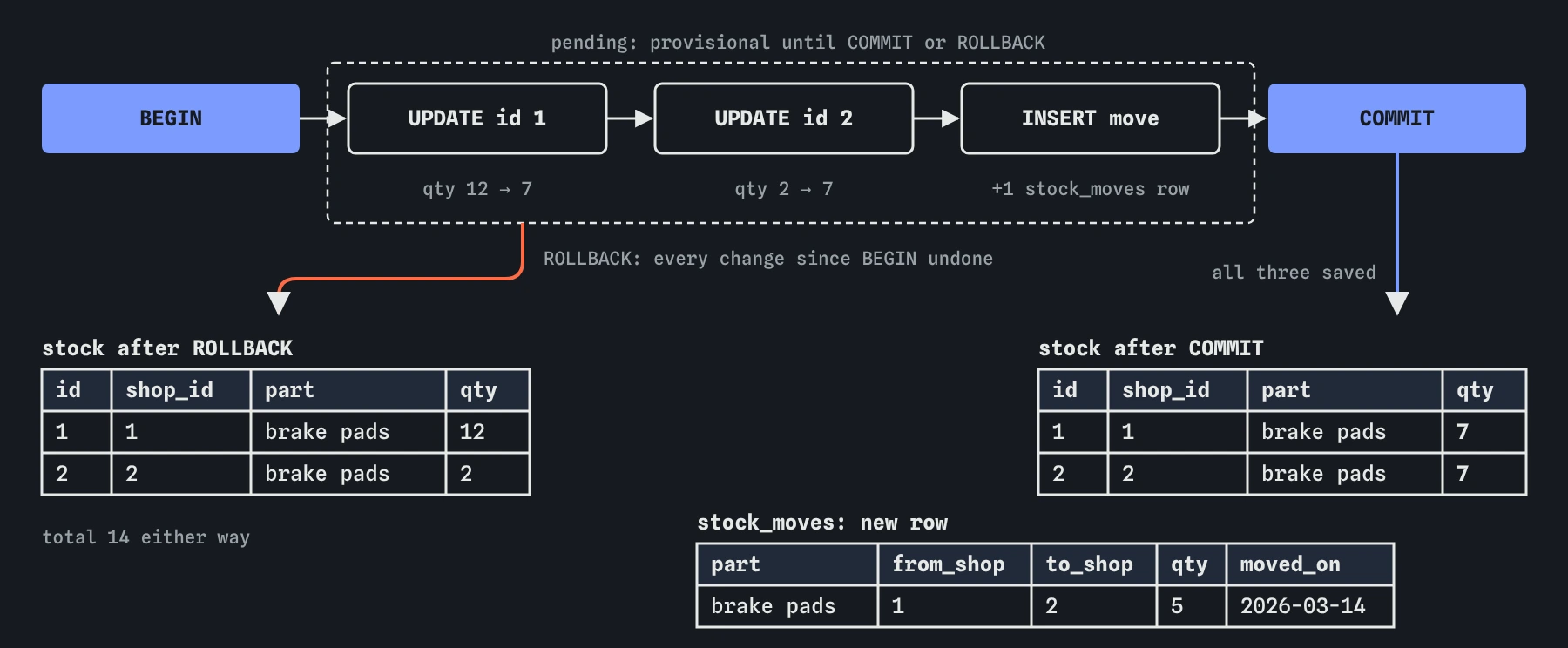Select the UPDATE id 1 step box
1568x648 pixels.
click(477, 118)
